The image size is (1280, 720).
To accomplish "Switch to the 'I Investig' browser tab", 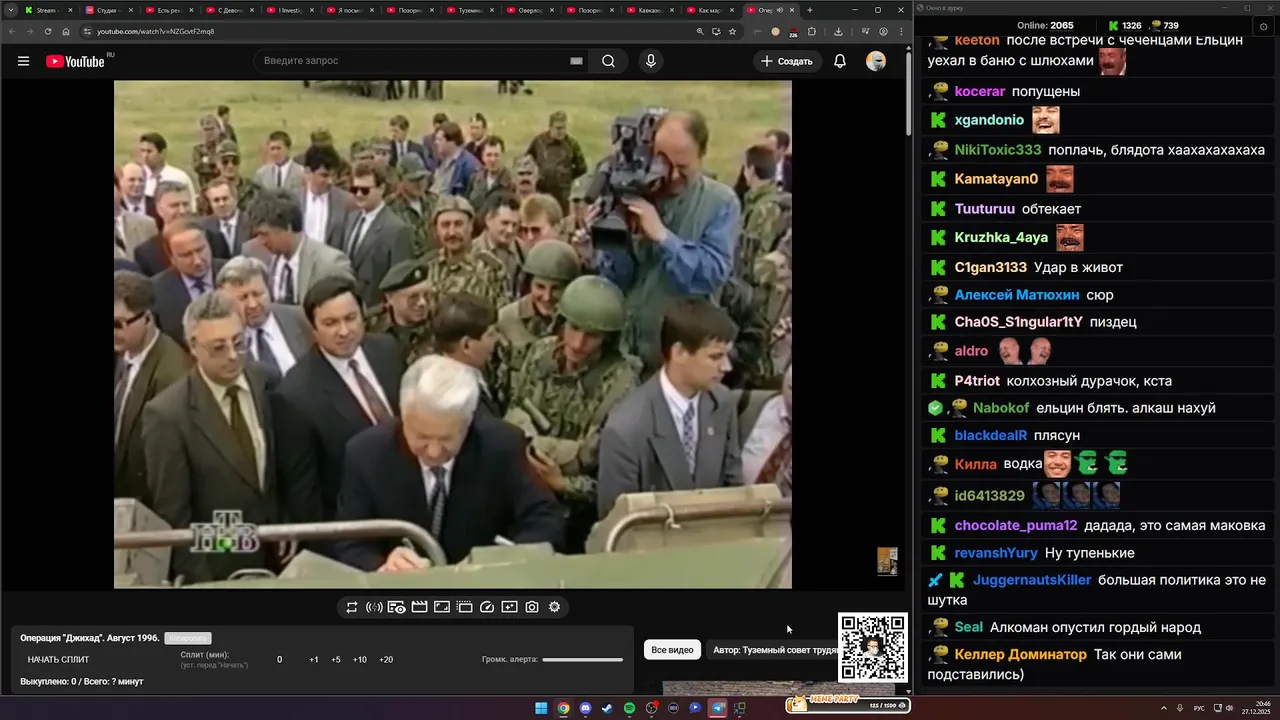I will (289, 10).
